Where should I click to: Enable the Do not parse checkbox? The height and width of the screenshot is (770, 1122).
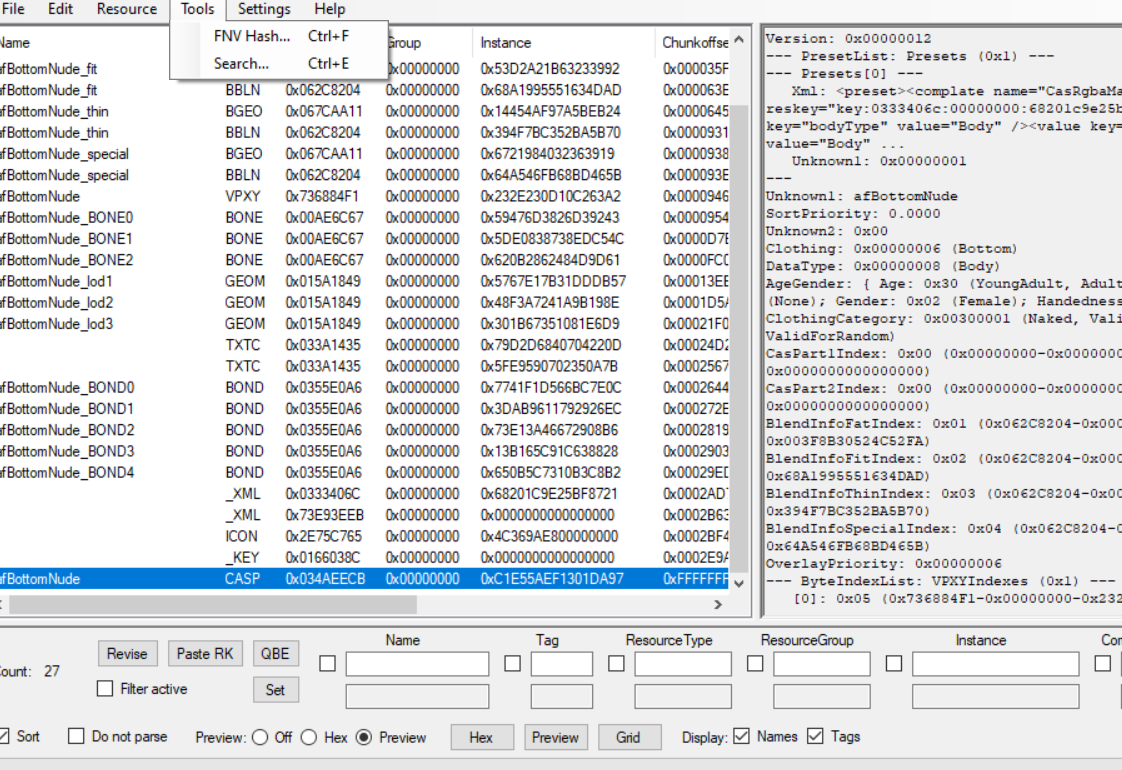pyautogui.click(x=76, y=736)
